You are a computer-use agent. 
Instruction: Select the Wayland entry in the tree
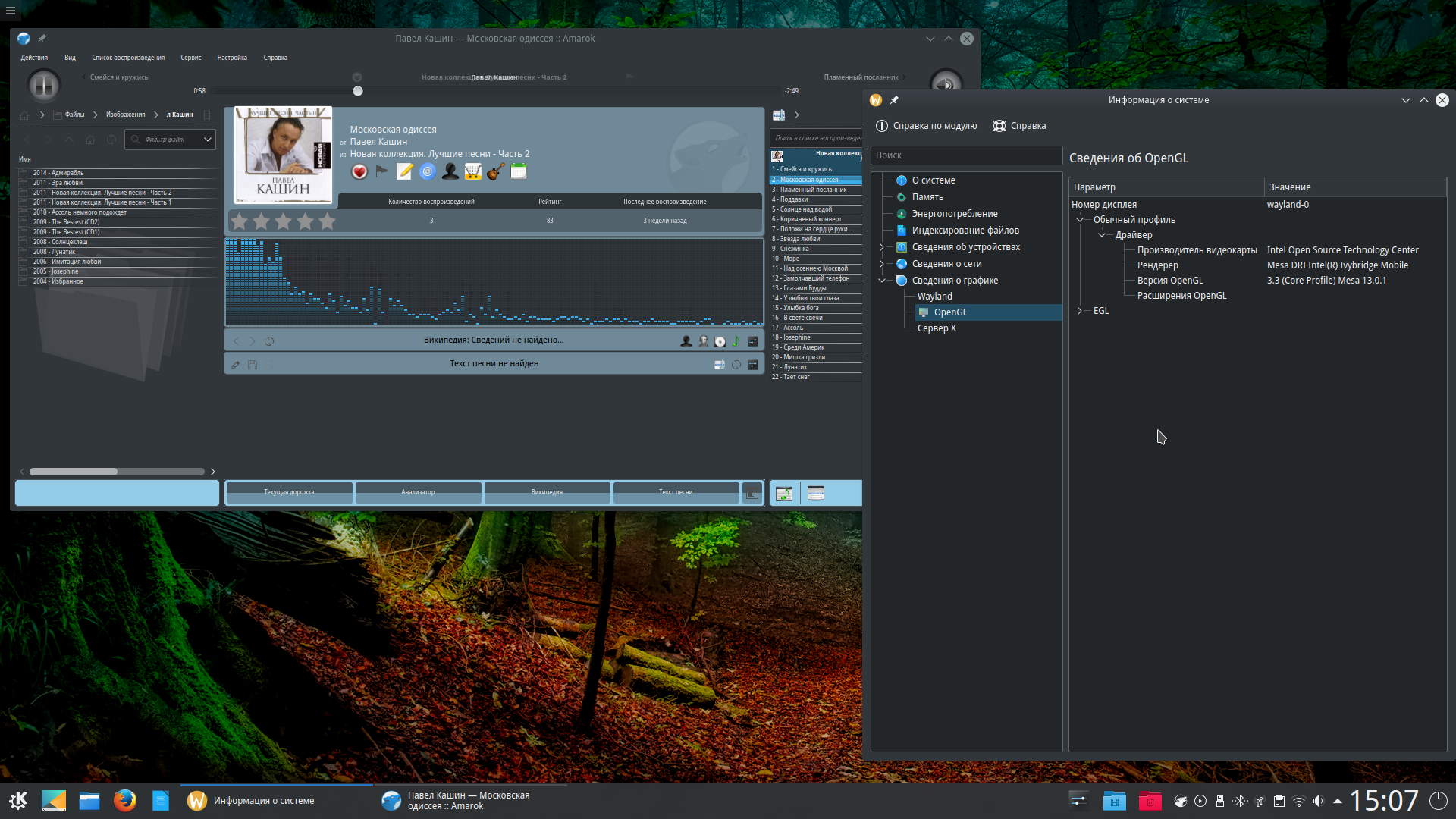[934, 297]
